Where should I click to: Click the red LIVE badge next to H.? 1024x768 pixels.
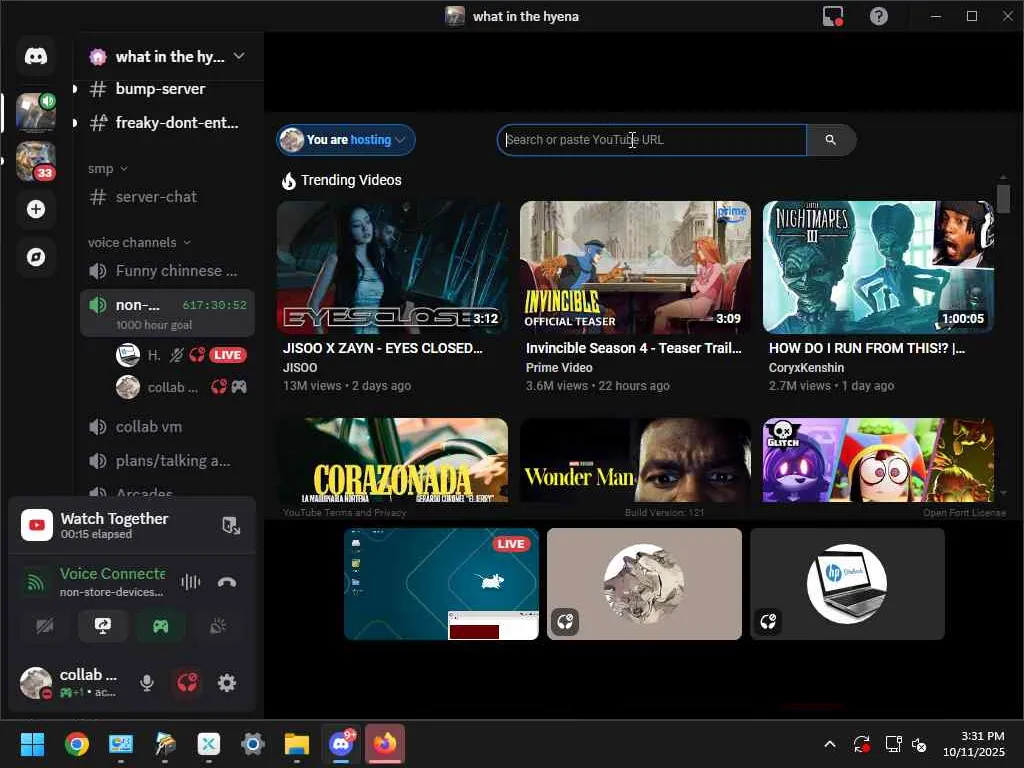tap(227, 355)
